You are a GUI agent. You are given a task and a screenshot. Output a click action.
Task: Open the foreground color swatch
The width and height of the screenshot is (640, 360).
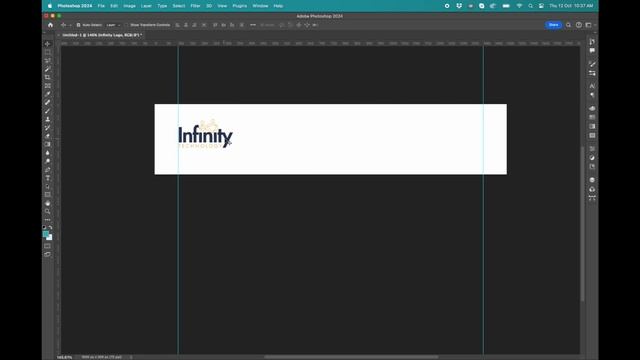coord(45,234)
